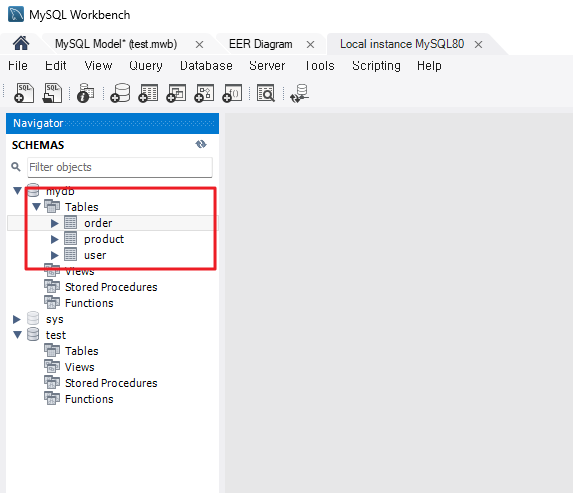This screenshot has height=493, width=573.
Task: Expand the product table
Action: [54, 239]
